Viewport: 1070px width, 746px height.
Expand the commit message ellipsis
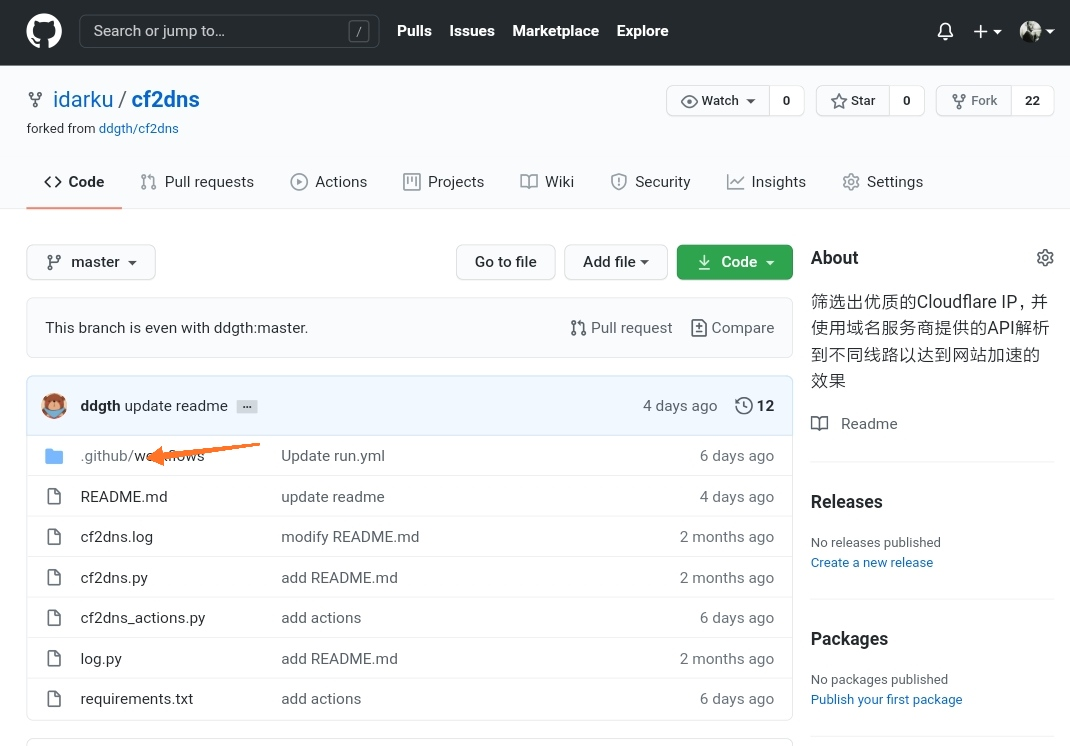click(x=247, y=406)
